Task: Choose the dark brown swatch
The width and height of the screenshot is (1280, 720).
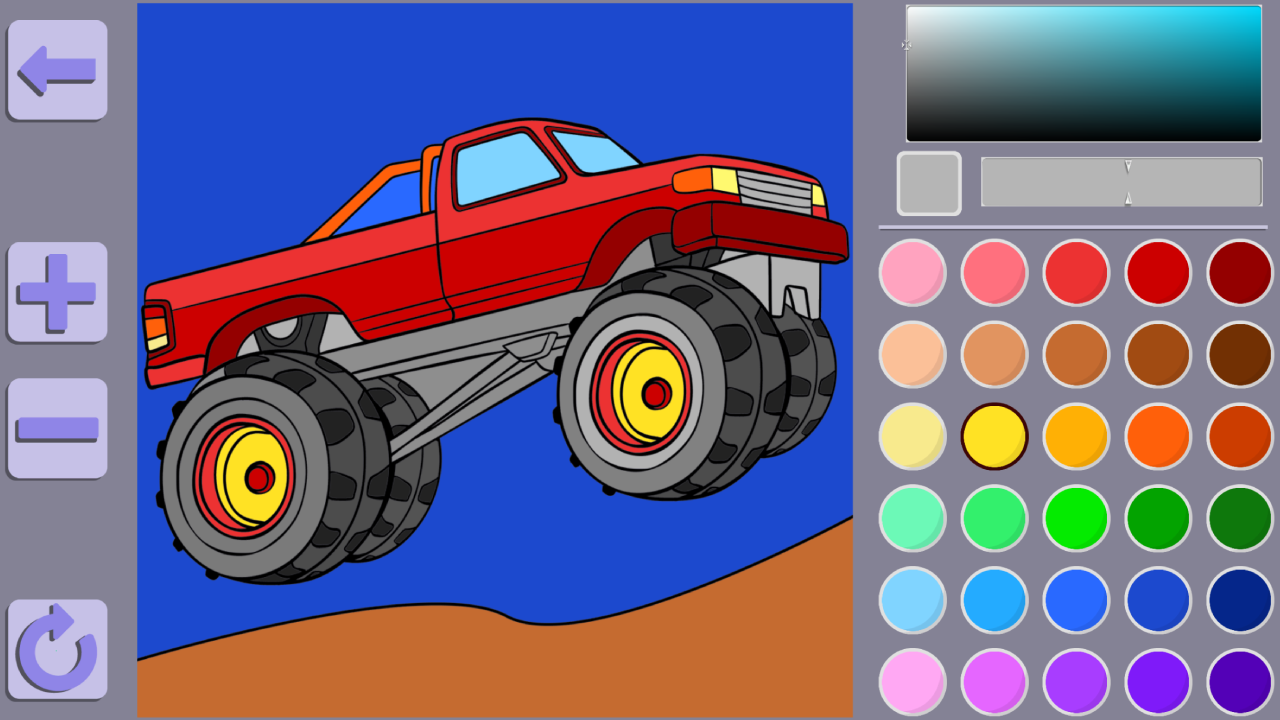Action: tap(1240, 354)
